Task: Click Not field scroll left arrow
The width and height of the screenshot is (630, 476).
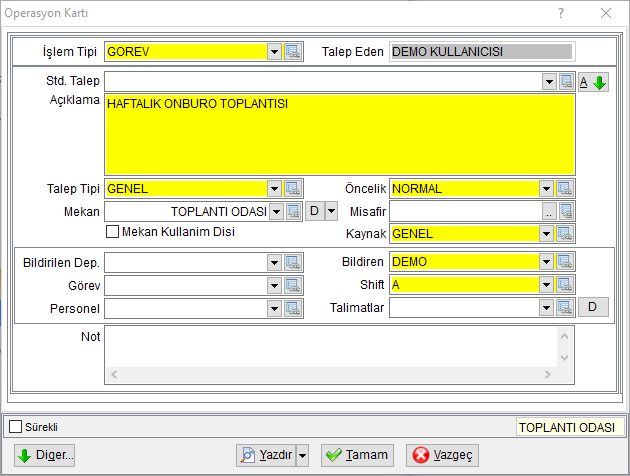Action: [x=114, y=374]
